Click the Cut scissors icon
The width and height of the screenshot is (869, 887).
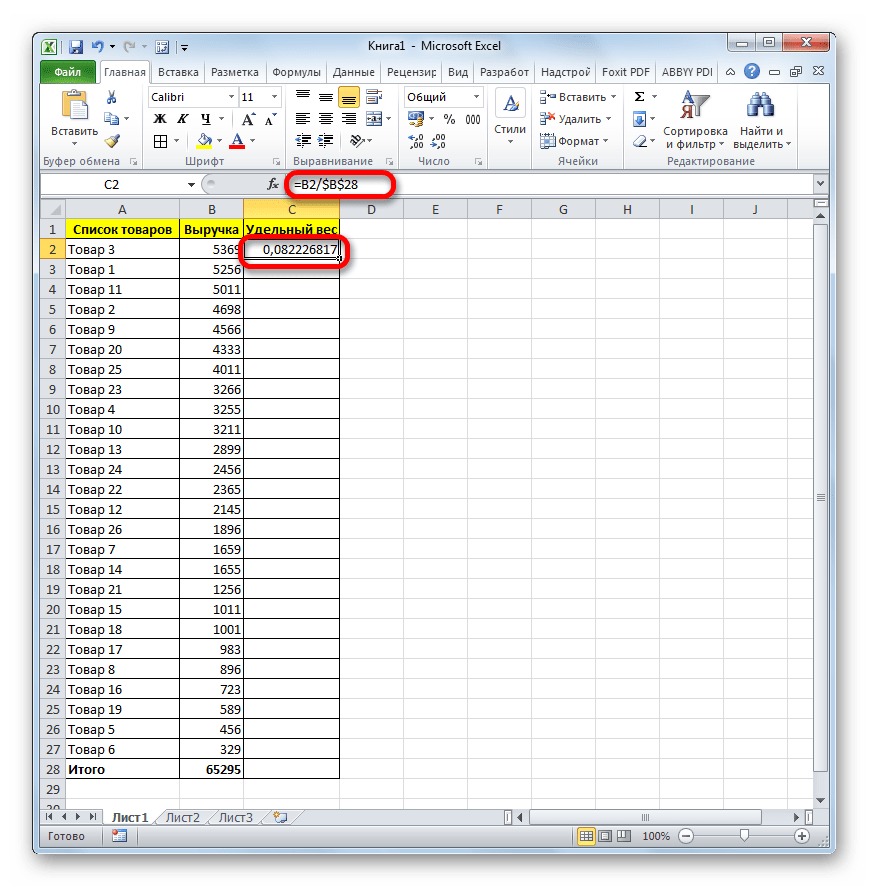tap(112, 98)
